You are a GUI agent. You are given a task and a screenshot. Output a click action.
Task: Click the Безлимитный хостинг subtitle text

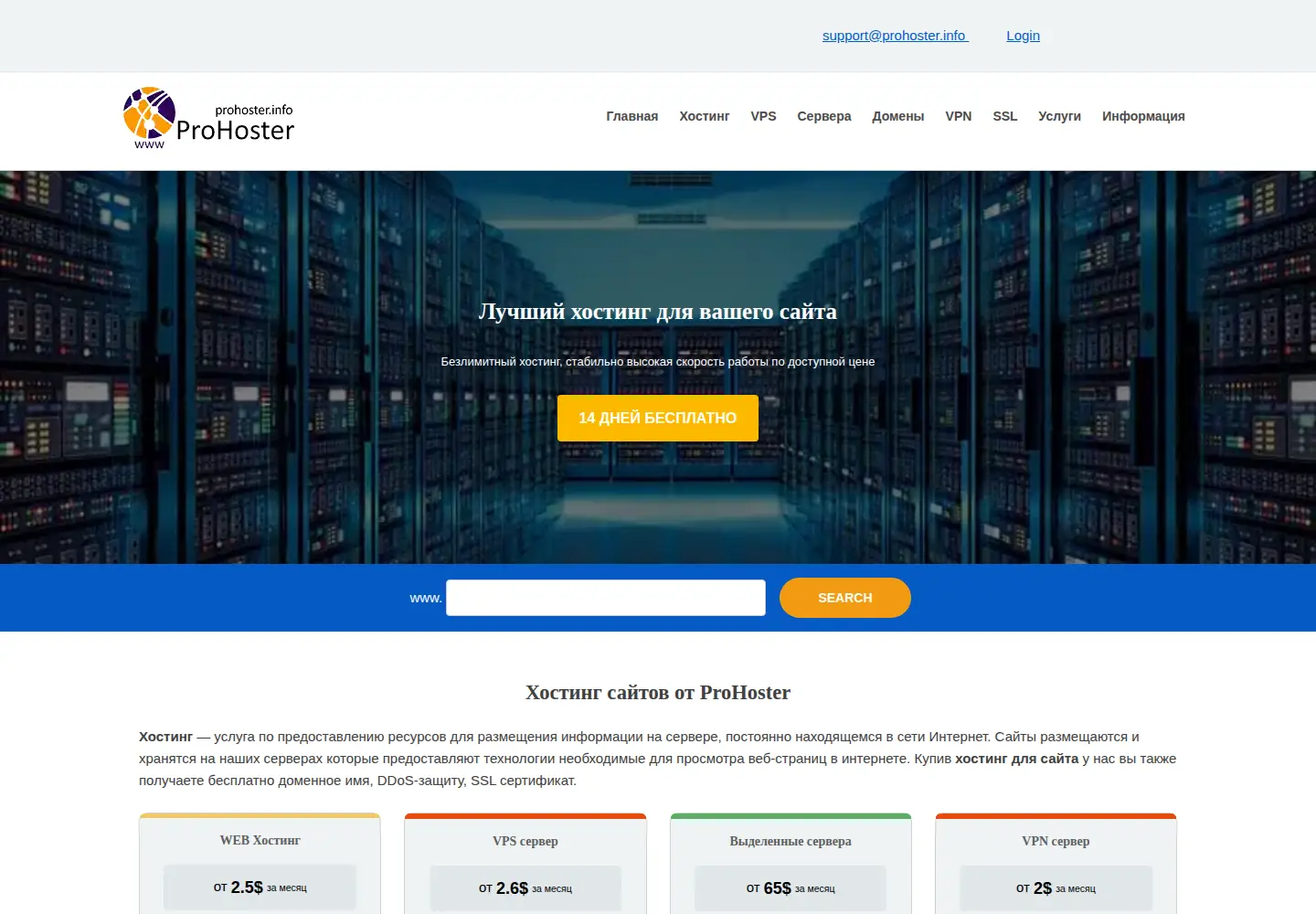[658, 362]
